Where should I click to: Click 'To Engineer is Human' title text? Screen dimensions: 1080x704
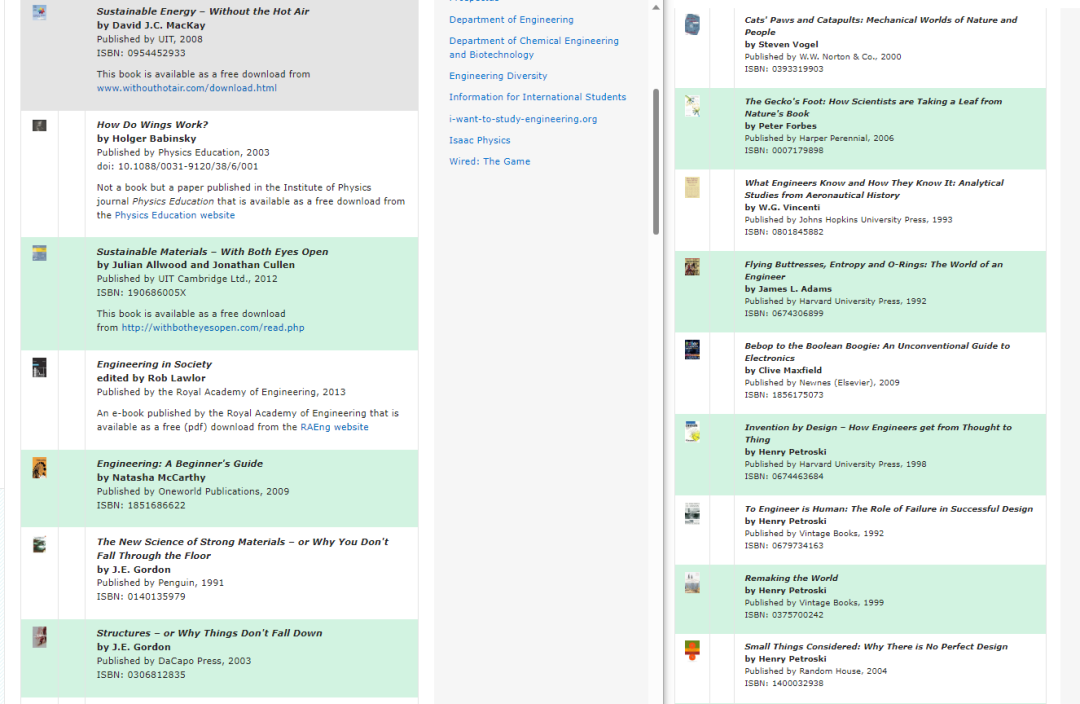tap(889, 509)
